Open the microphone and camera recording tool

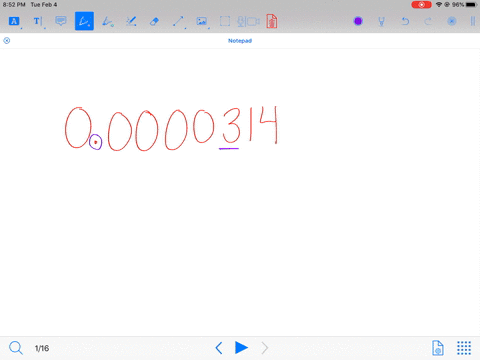click(x=248, y=22)
